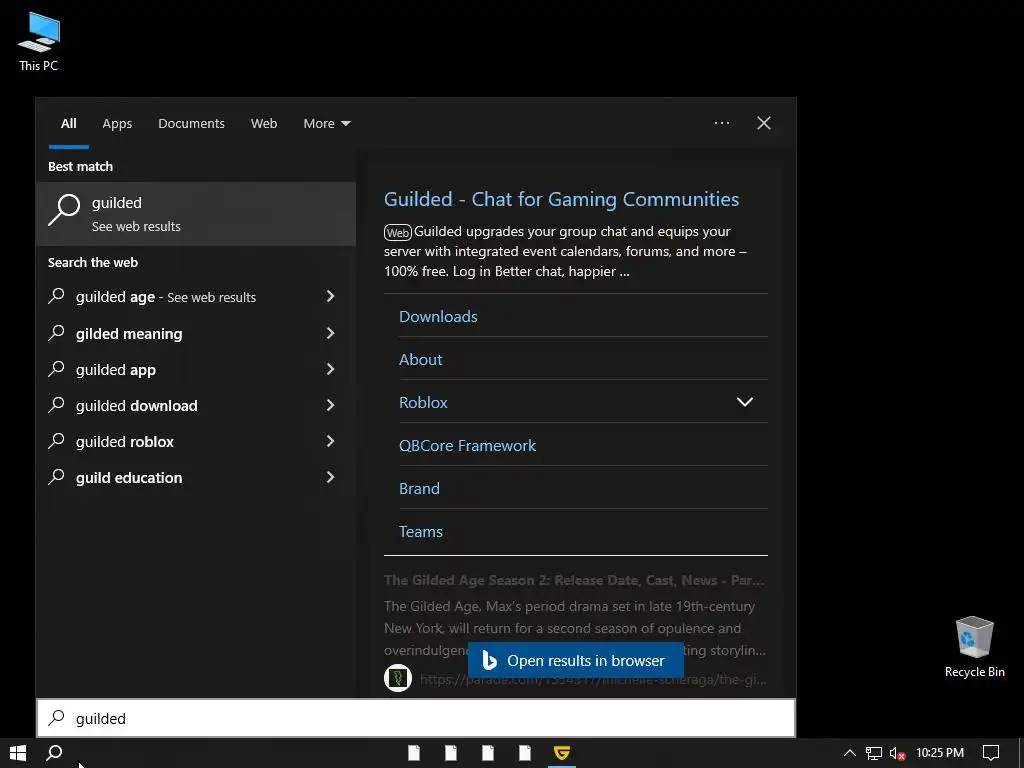Click Open results in browser button

[576, 660]
